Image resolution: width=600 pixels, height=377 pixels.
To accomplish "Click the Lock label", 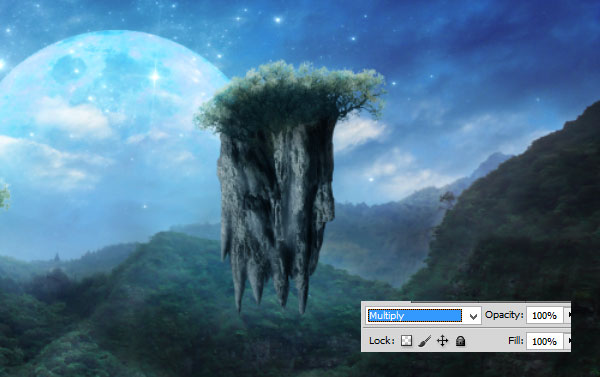I will point(382,341).
